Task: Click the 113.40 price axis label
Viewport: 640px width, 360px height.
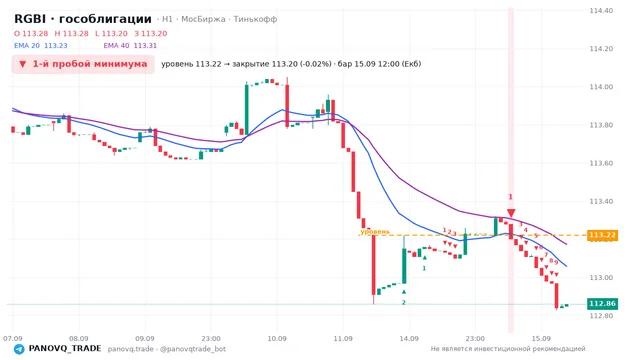Action: [601, 202]
